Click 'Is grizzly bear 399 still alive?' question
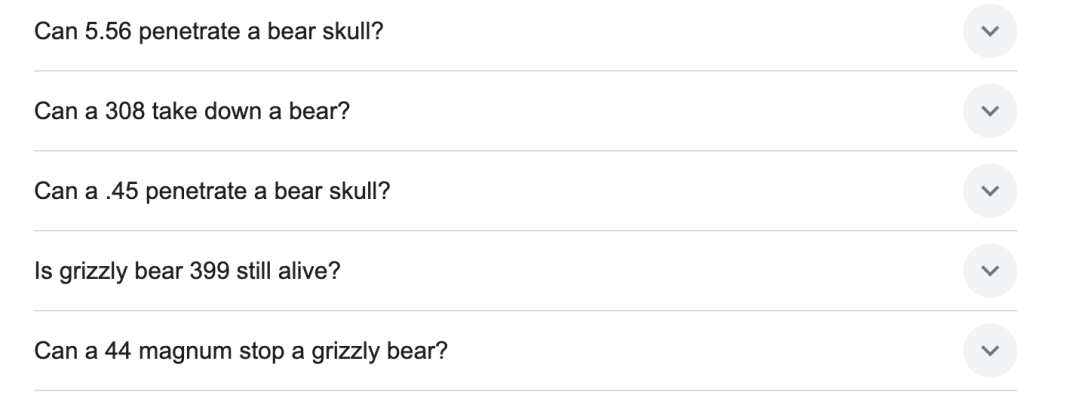Image resolution: width=1080 pixels, height=395 pixels. 187,271
